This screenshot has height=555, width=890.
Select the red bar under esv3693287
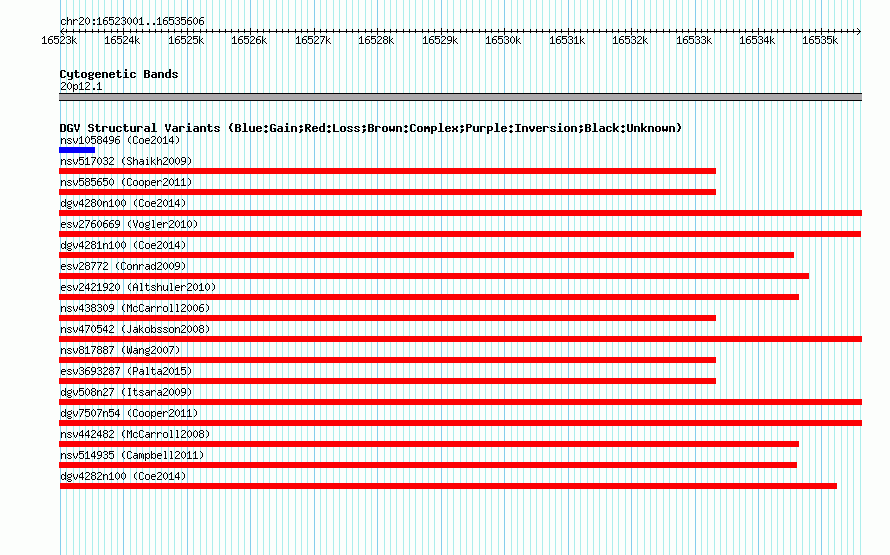388,381
